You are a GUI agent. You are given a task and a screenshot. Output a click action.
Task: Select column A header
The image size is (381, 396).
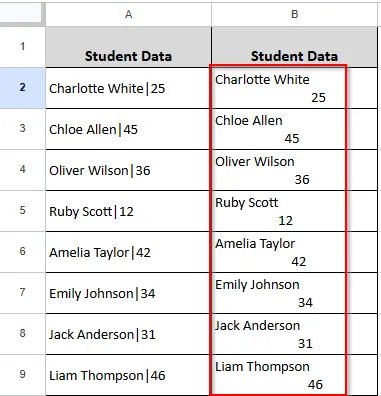128,14
